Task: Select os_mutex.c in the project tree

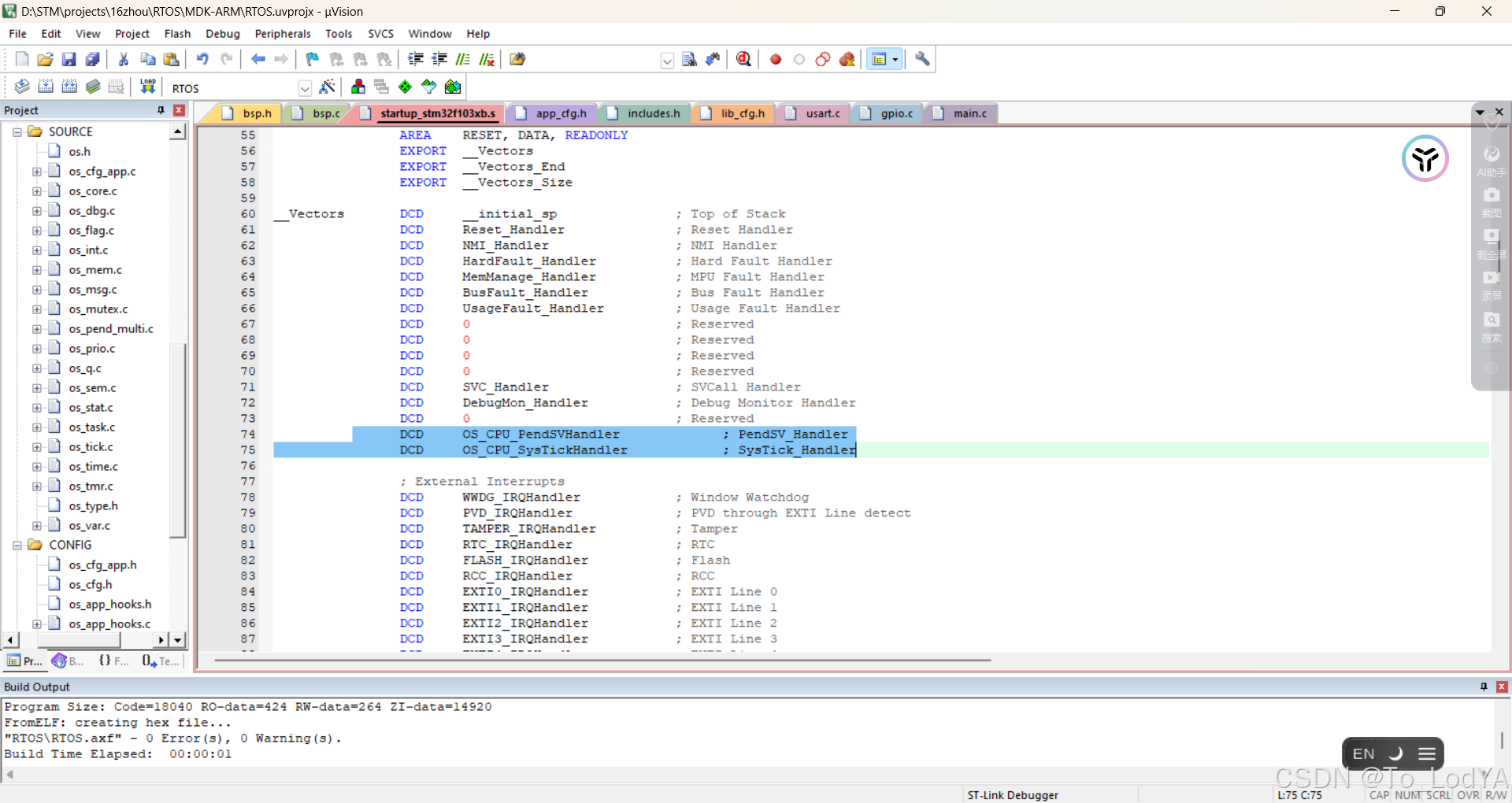Action: [x=98, y=309]
